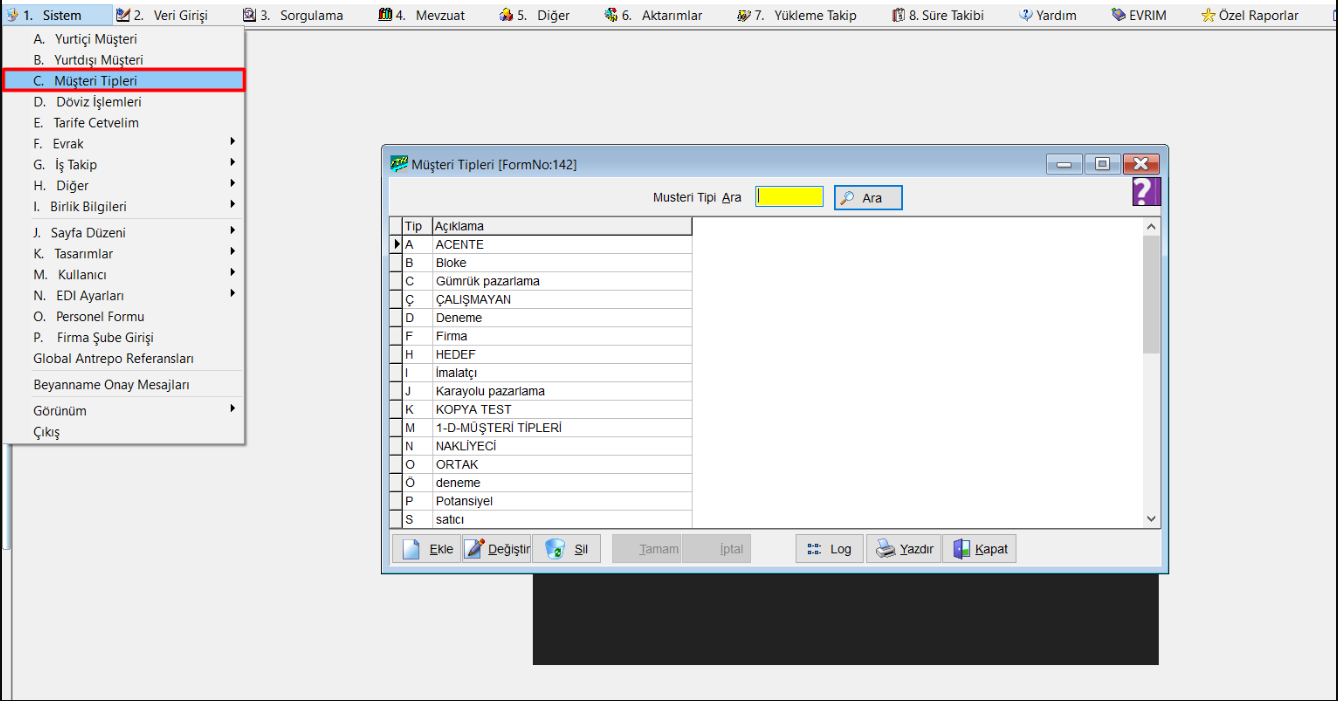The height and width of the screenshot is (701, 1338).
Task: Open the 6. Aktarımlar menu
Action: coord(653,15)
